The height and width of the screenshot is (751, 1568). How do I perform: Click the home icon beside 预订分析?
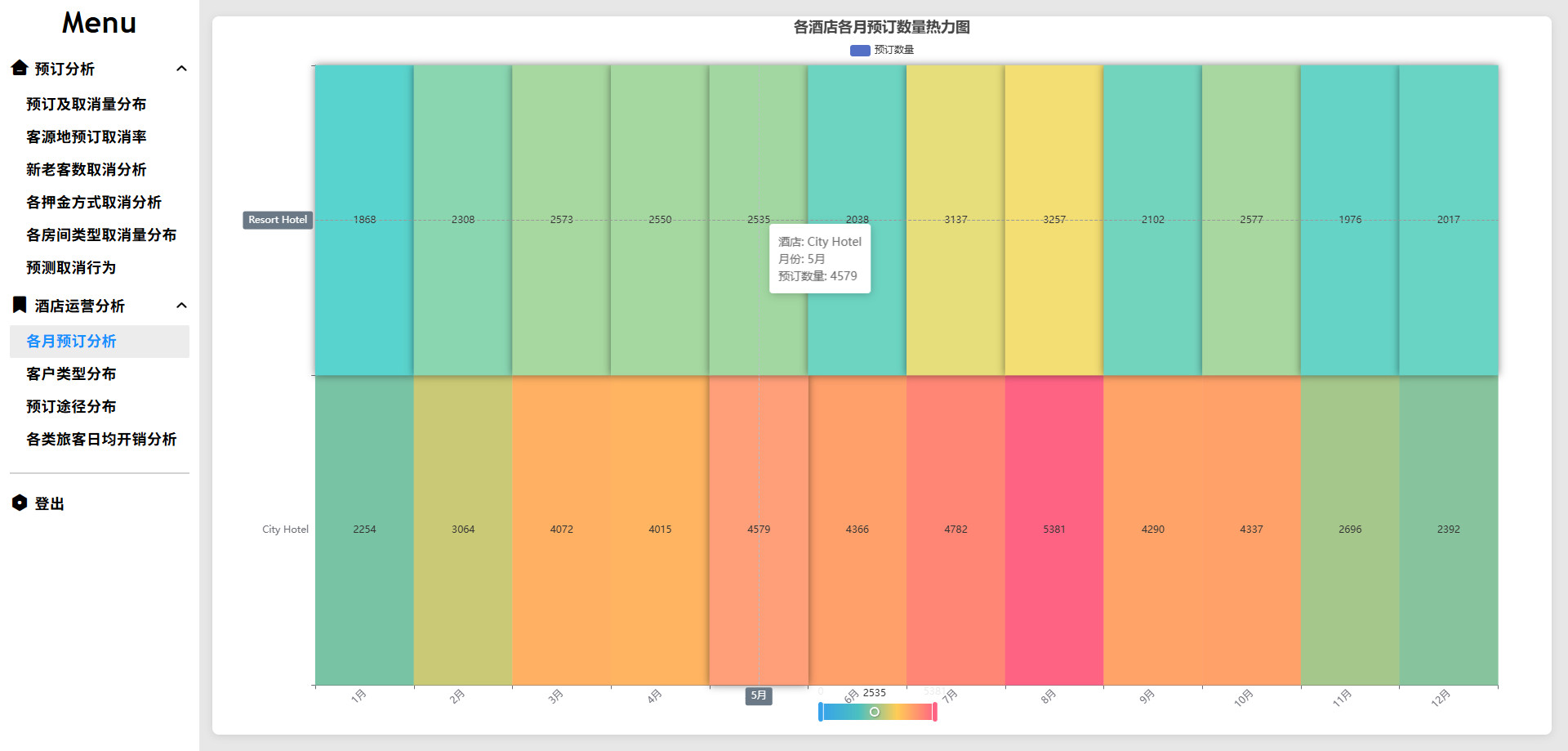pos(18,69)
